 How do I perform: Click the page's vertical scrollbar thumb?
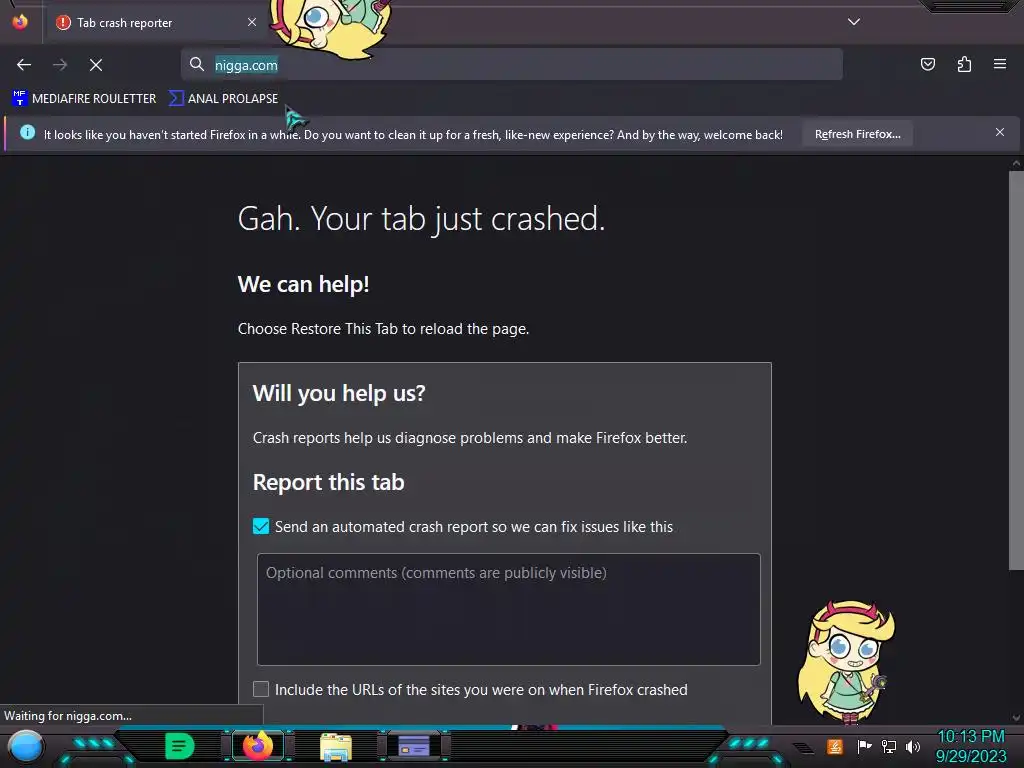[1016, 371]
